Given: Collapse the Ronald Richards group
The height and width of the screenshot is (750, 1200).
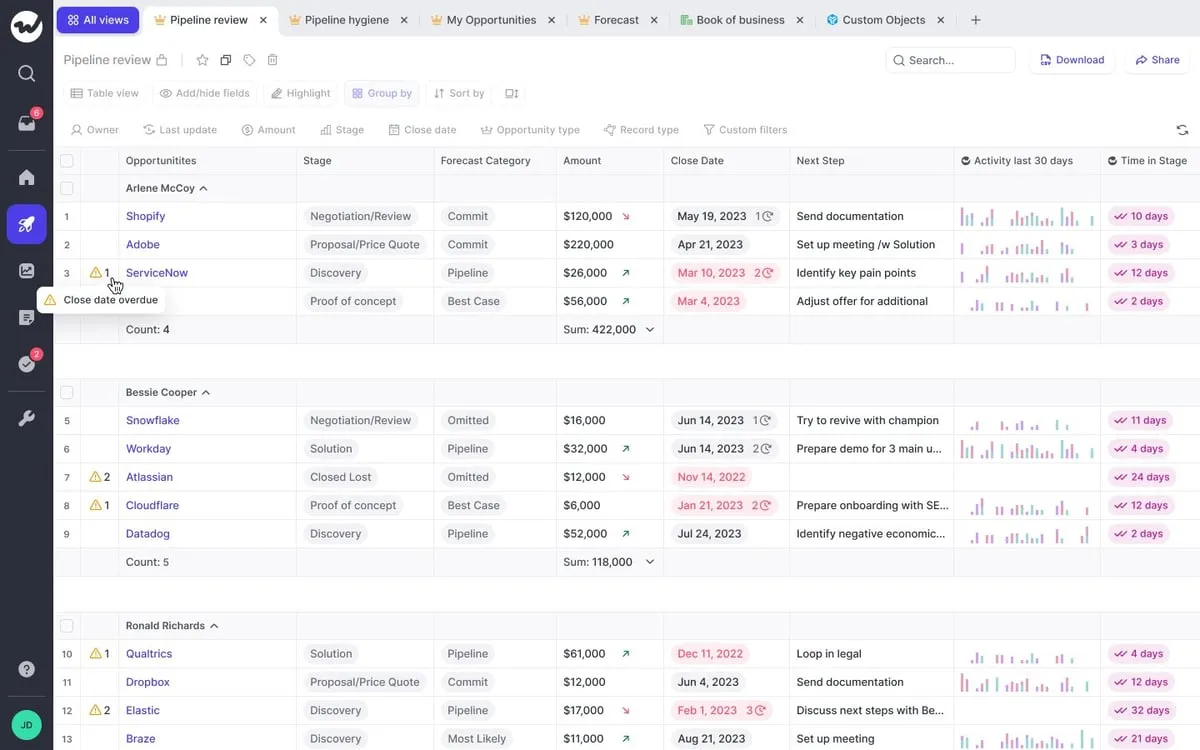Looking at the screenshot, I should click(x=214, y=626).
